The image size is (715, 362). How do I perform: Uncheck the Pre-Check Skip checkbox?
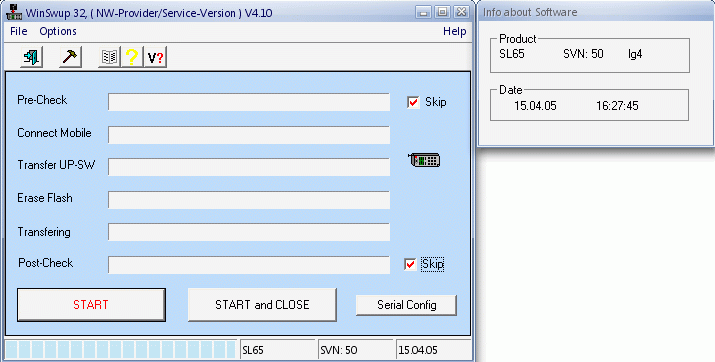click(413, 102)
